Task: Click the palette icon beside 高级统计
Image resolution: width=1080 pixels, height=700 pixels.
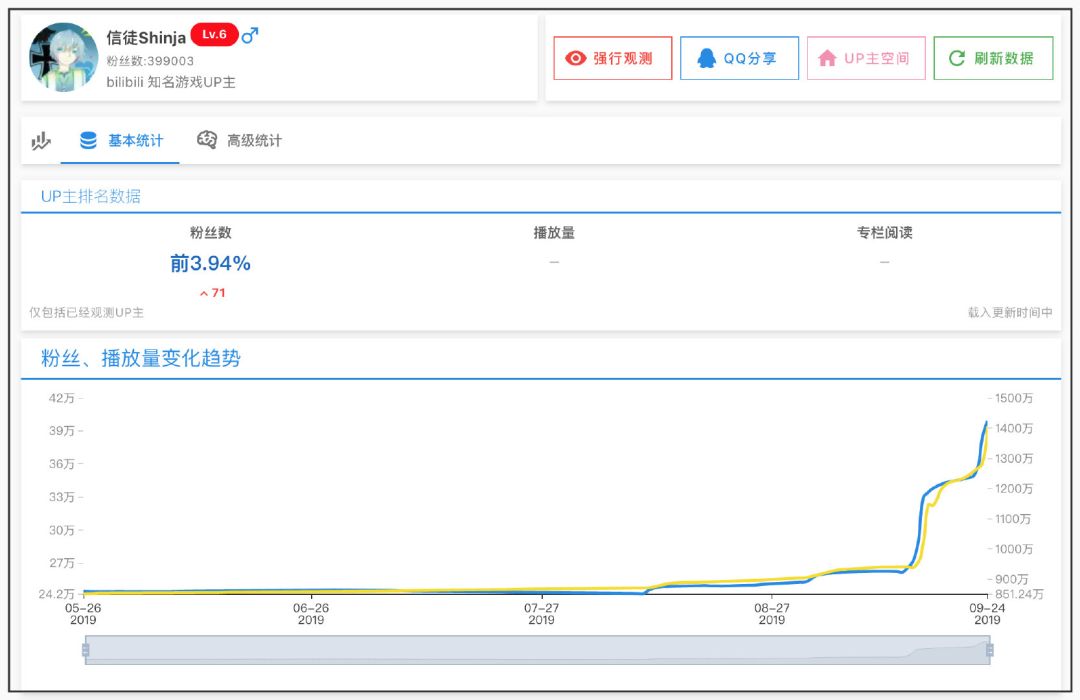Action: 207,141
